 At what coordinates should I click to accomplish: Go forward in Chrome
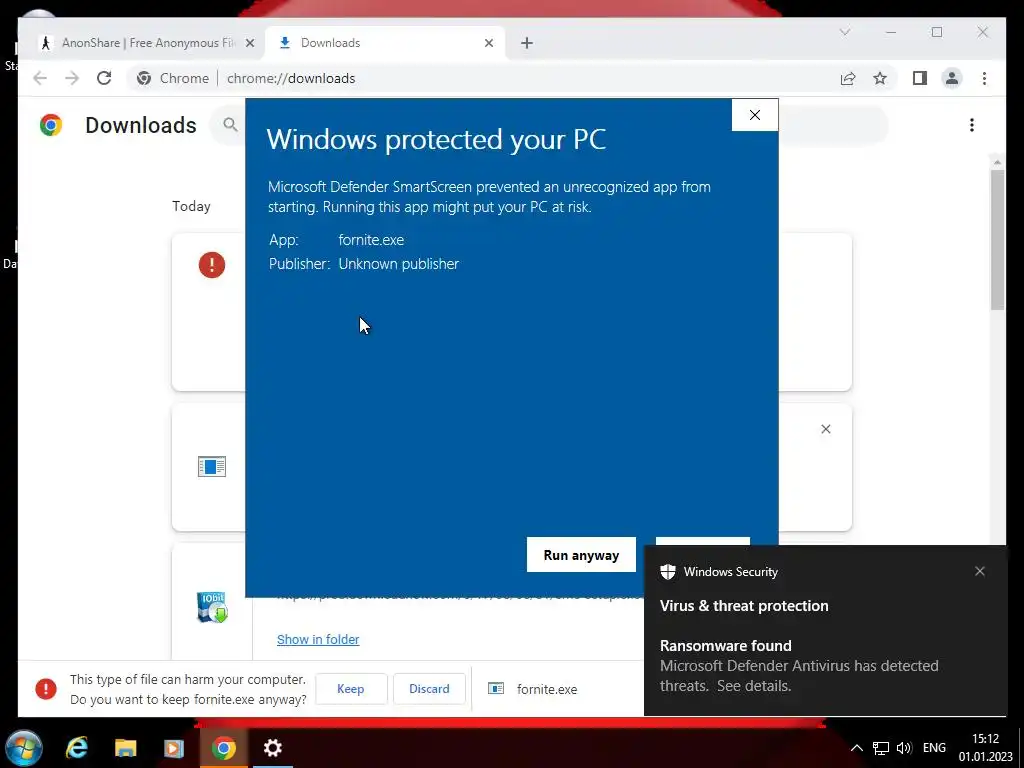click(x=72, y=78)
